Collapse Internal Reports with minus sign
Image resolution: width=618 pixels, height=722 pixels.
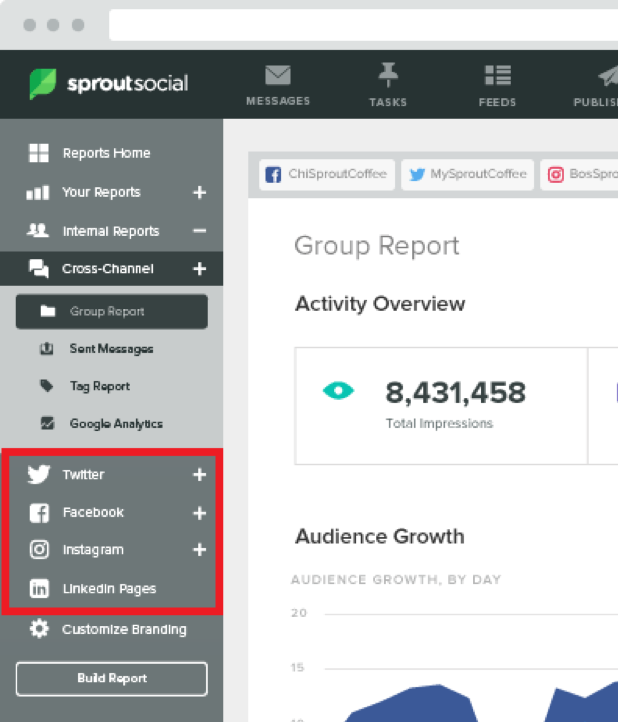click(x=199, y=230)
